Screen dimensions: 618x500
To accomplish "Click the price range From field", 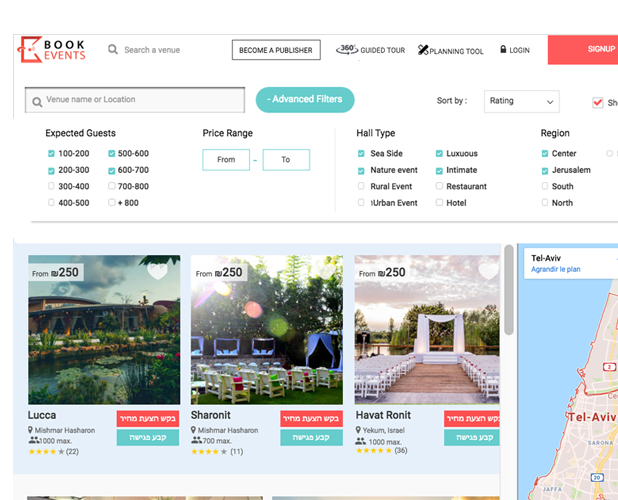I will tap(226, 160).
